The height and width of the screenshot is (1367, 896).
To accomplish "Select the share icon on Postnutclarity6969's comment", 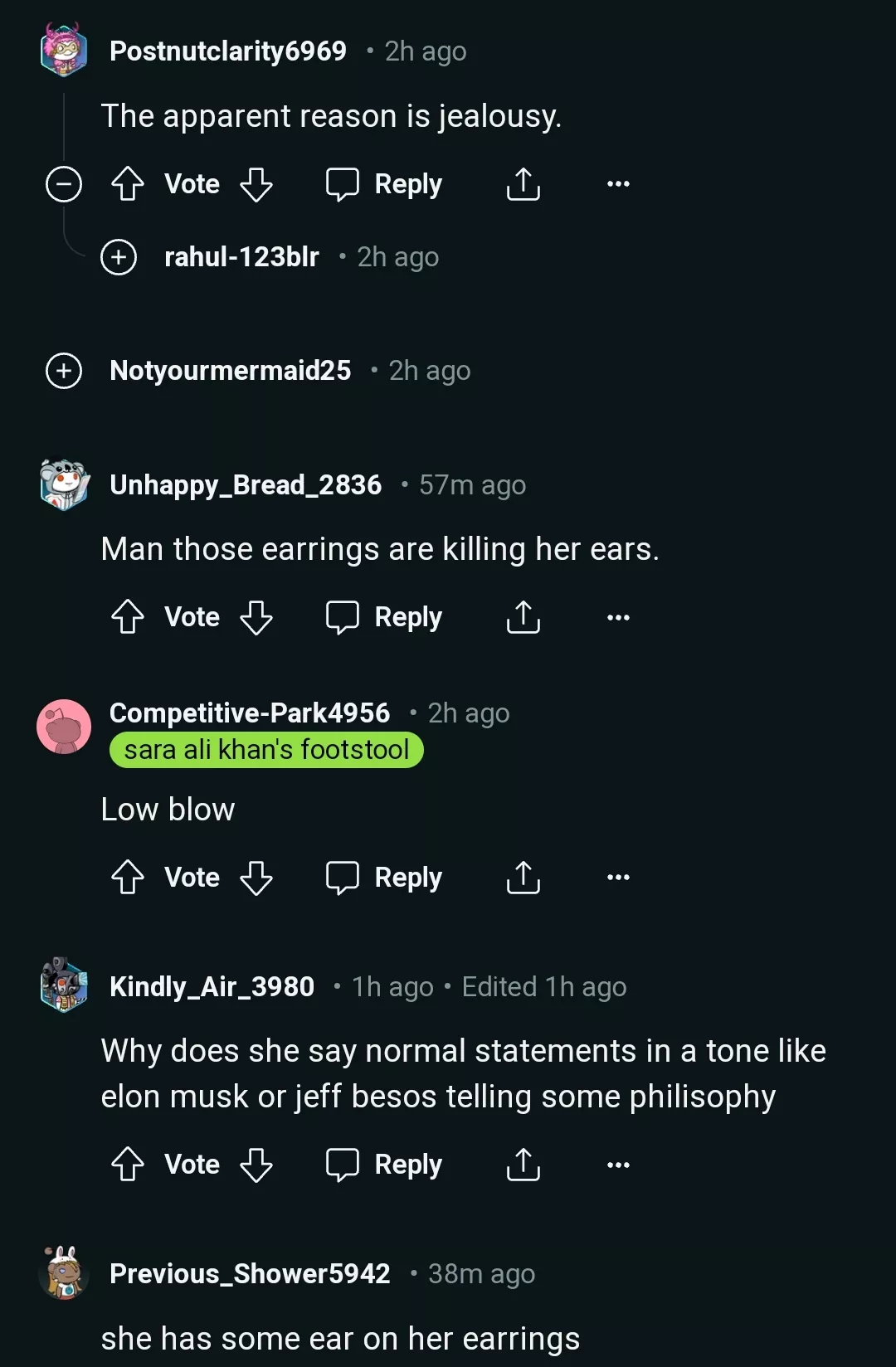I will (522, 183).
